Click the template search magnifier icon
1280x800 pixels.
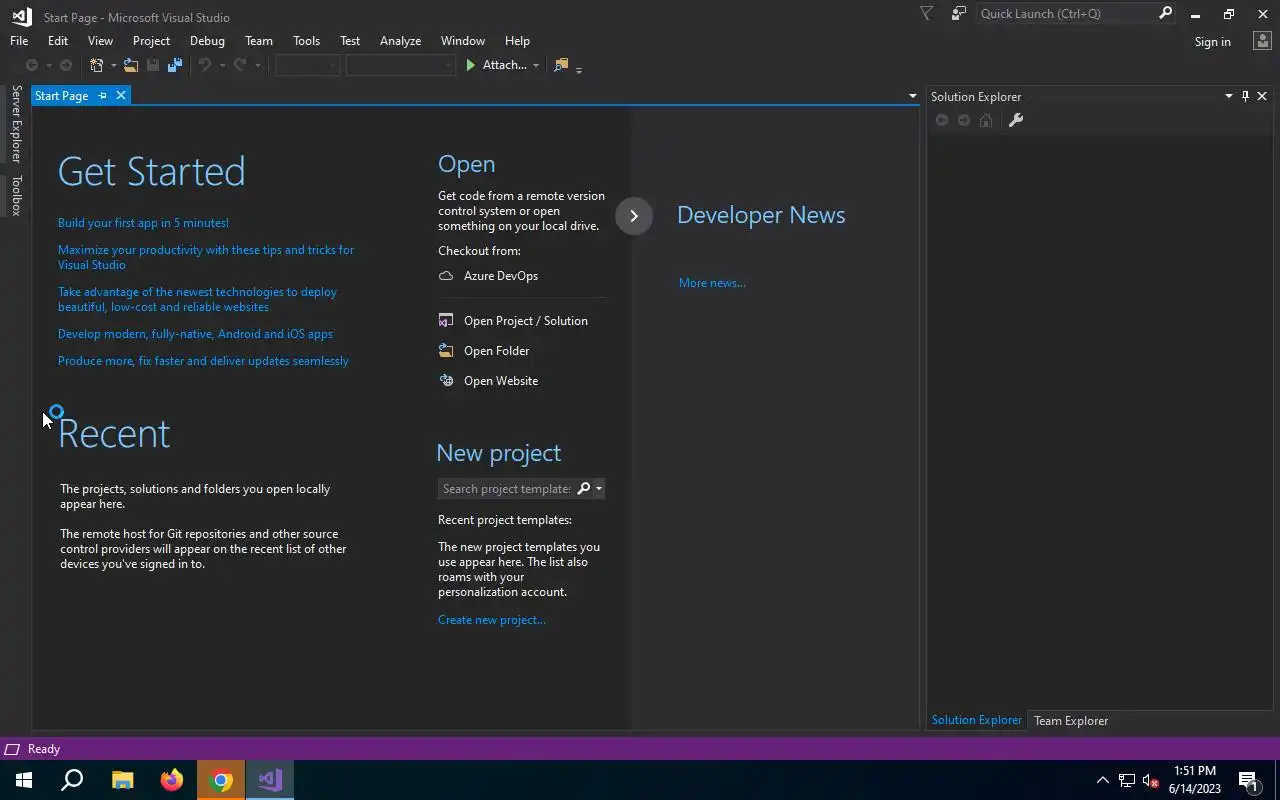(584, 488)
